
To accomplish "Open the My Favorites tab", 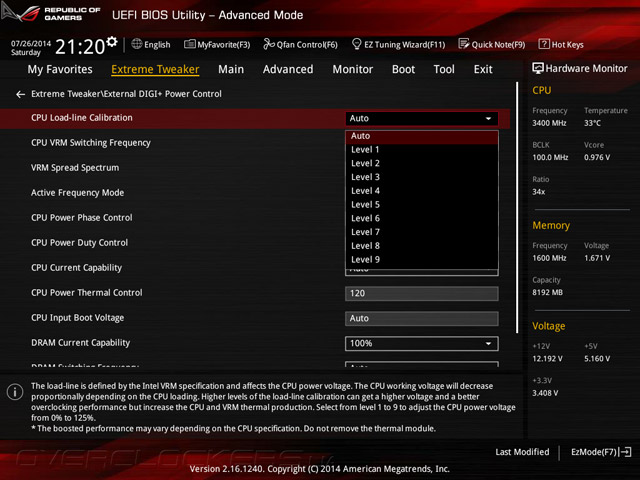I will [60, 69].
